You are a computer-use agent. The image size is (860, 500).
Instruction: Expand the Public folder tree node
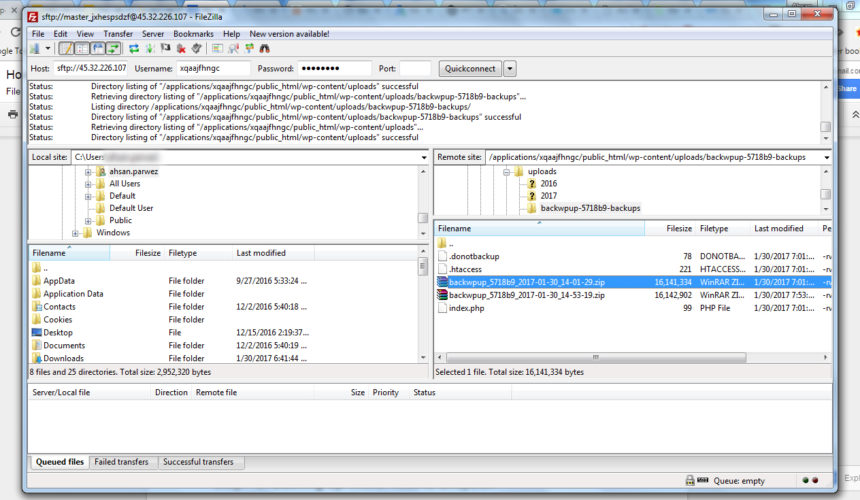point(88,220)
